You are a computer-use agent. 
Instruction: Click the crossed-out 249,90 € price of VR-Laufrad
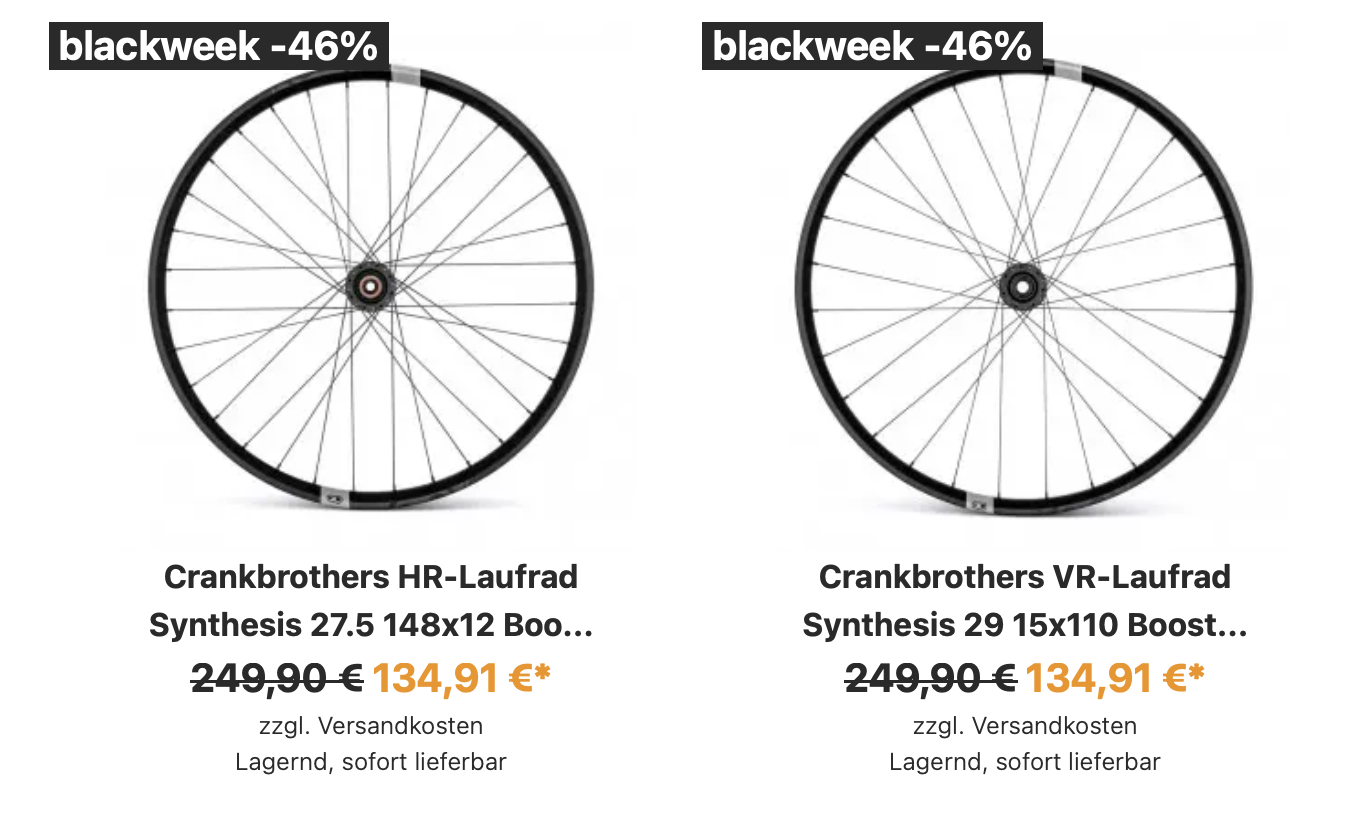pos(931,678)
